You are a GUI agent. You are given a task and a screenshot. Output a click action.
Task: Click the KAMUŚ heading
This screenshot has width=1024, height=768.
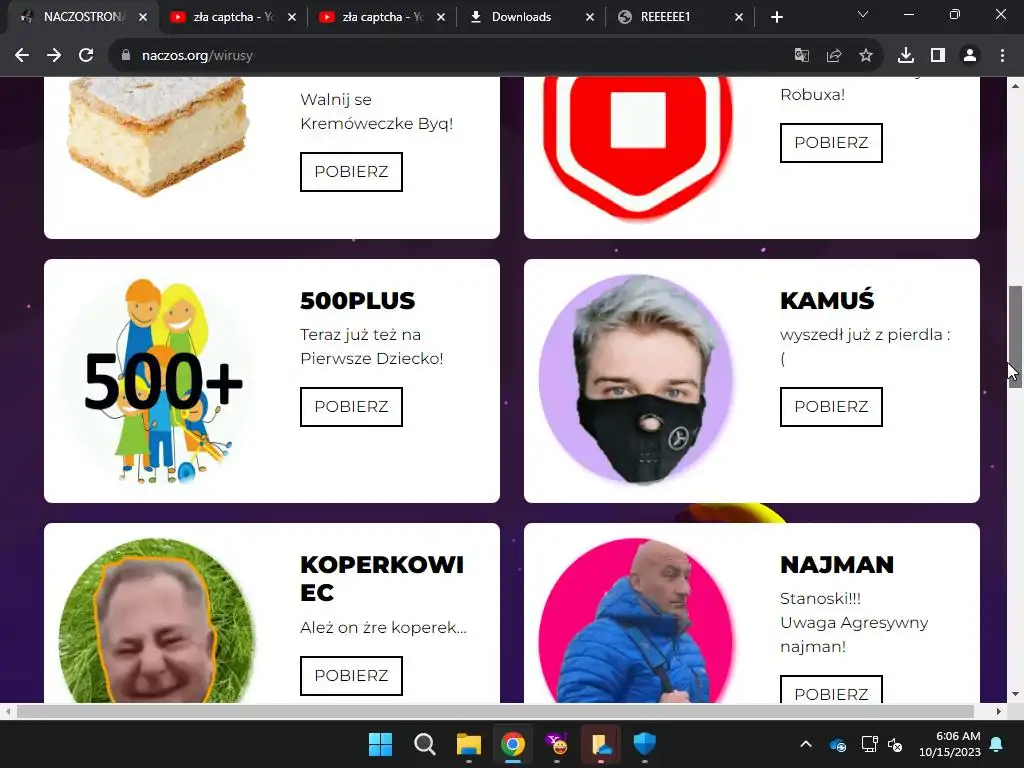827,299
